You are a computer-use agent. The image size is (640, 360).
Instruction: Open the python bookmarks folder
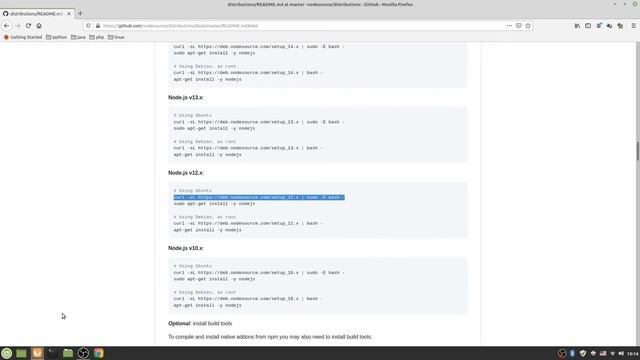click(56, 37)
